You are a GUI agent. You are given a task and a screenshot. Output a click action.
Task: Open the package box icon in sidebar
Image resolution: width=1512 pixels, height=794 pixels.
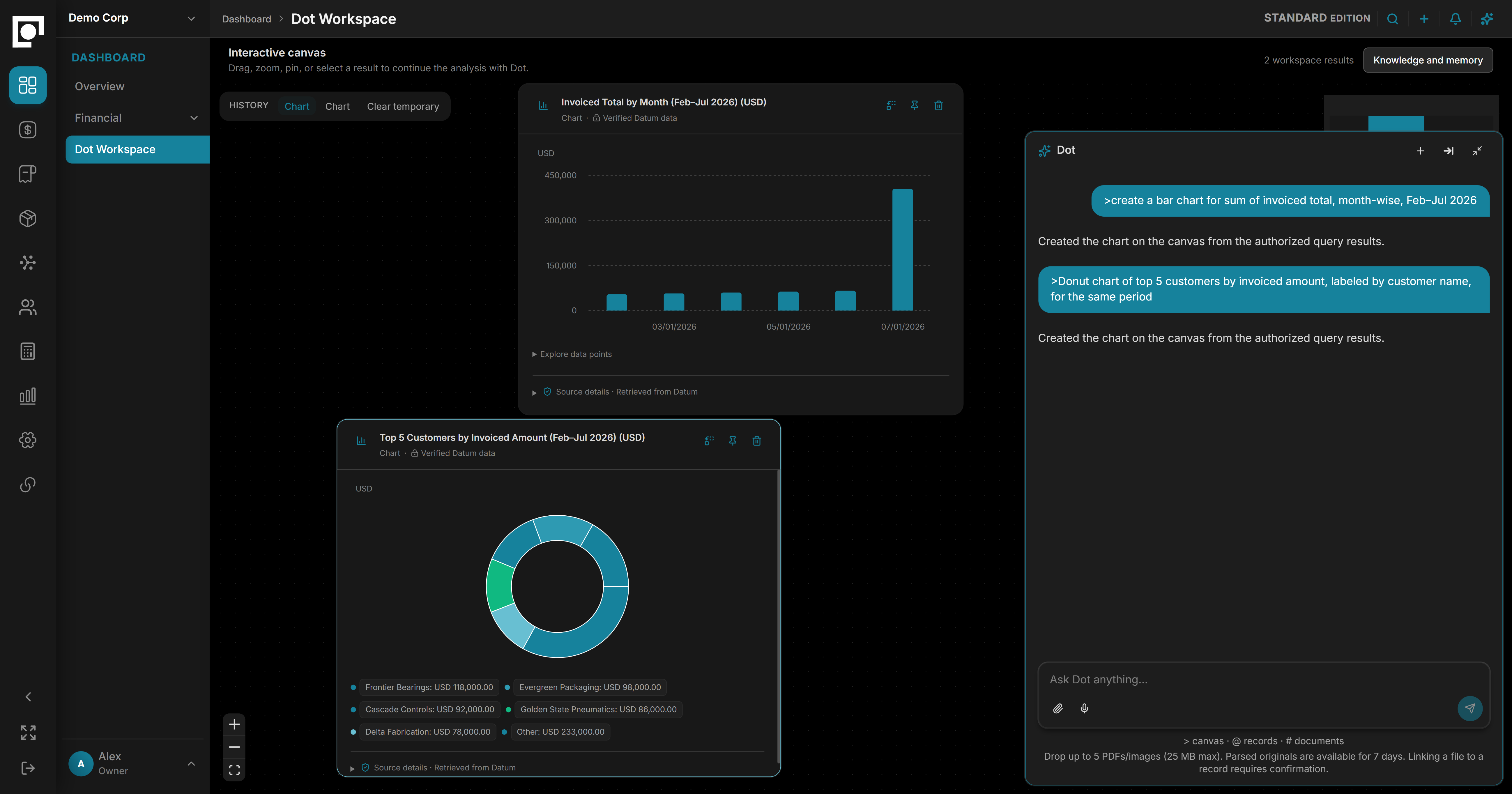(28, 218)
